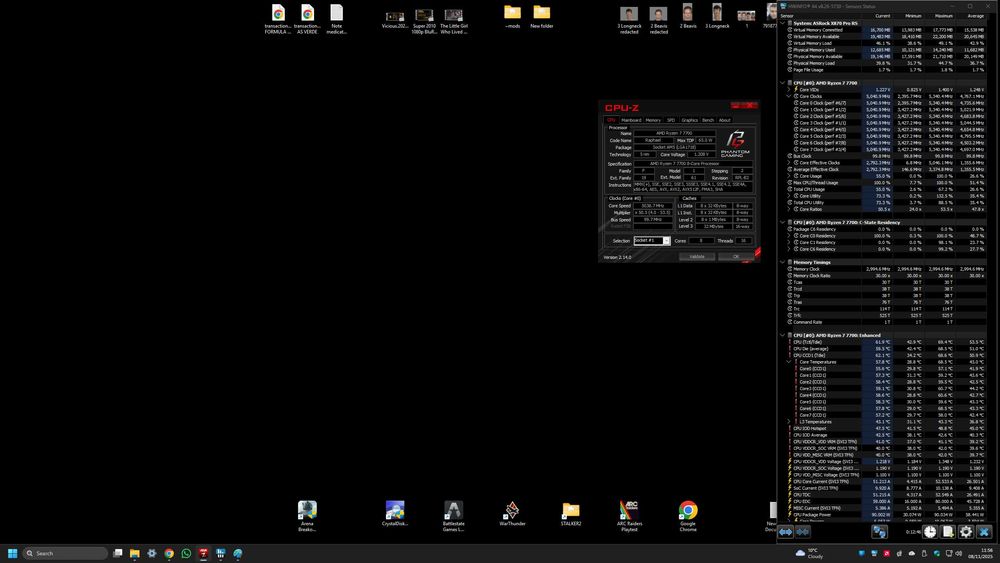
Task: Collapse System ASRock X870 Pro RS group
Action: (783, 23)
